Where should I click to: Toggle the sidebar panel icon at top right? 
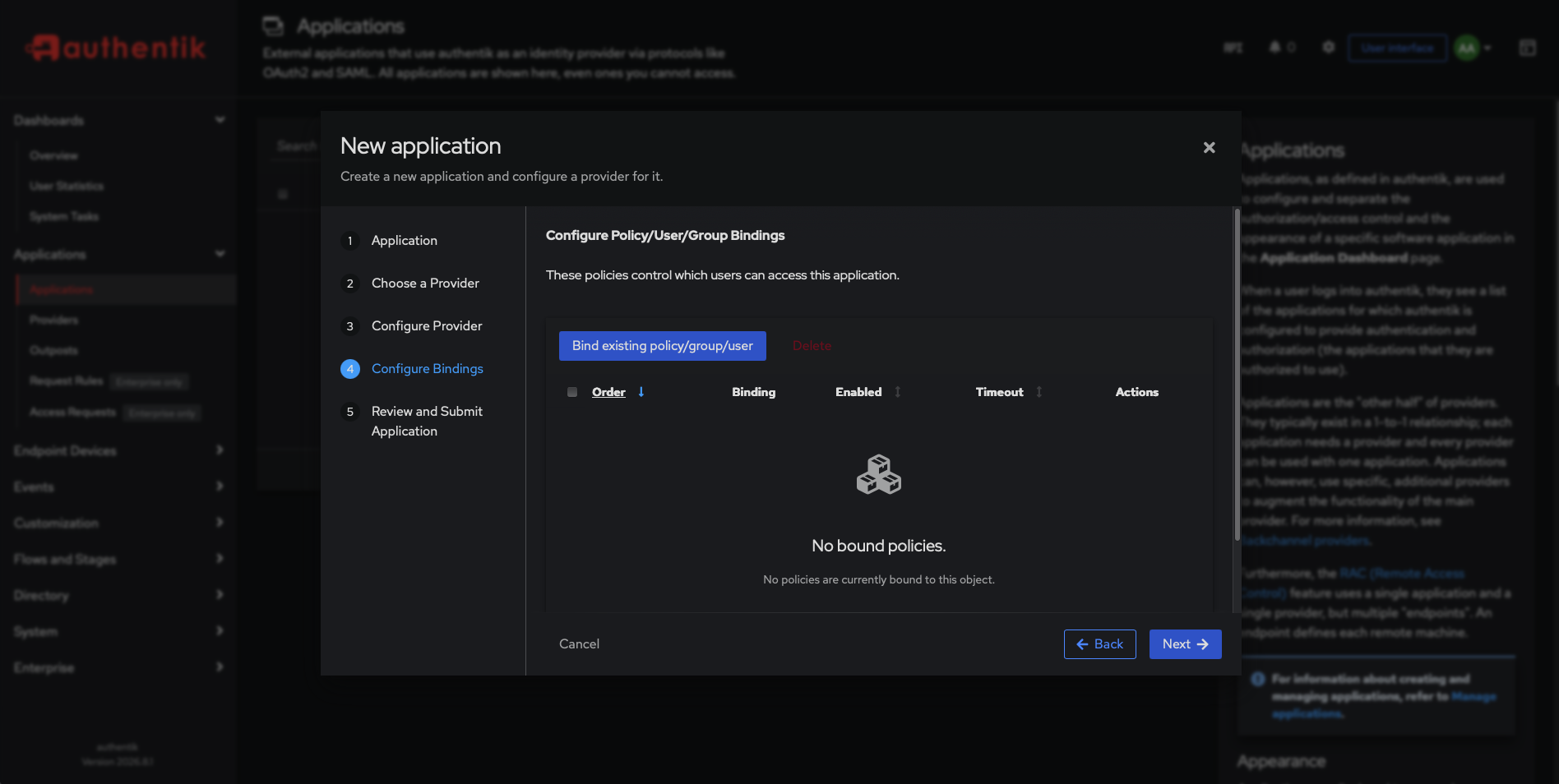pos(1528,48)
